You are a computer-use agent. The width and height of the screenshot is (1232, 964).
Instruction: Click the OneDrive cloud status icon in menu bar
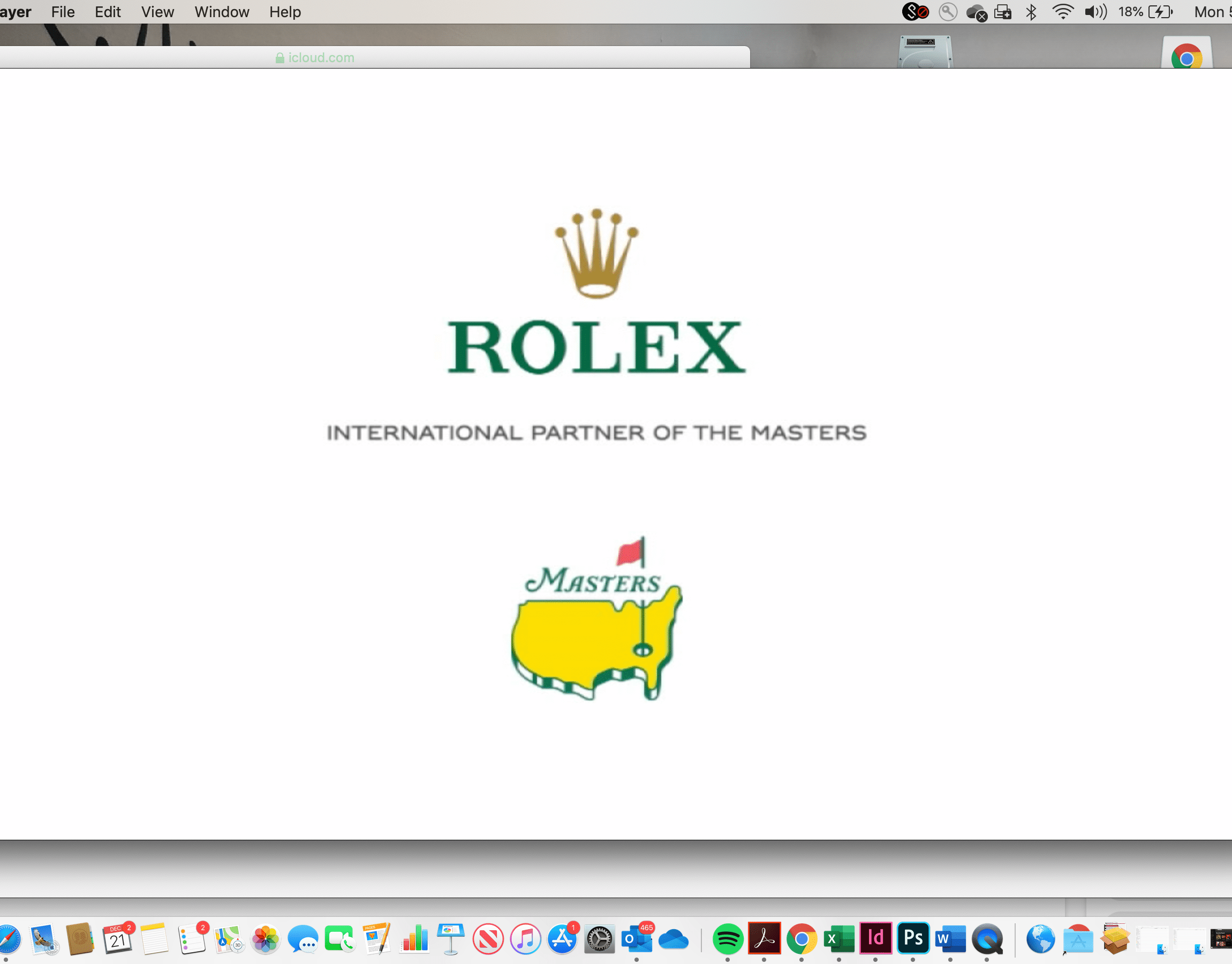tap(977, 12)
